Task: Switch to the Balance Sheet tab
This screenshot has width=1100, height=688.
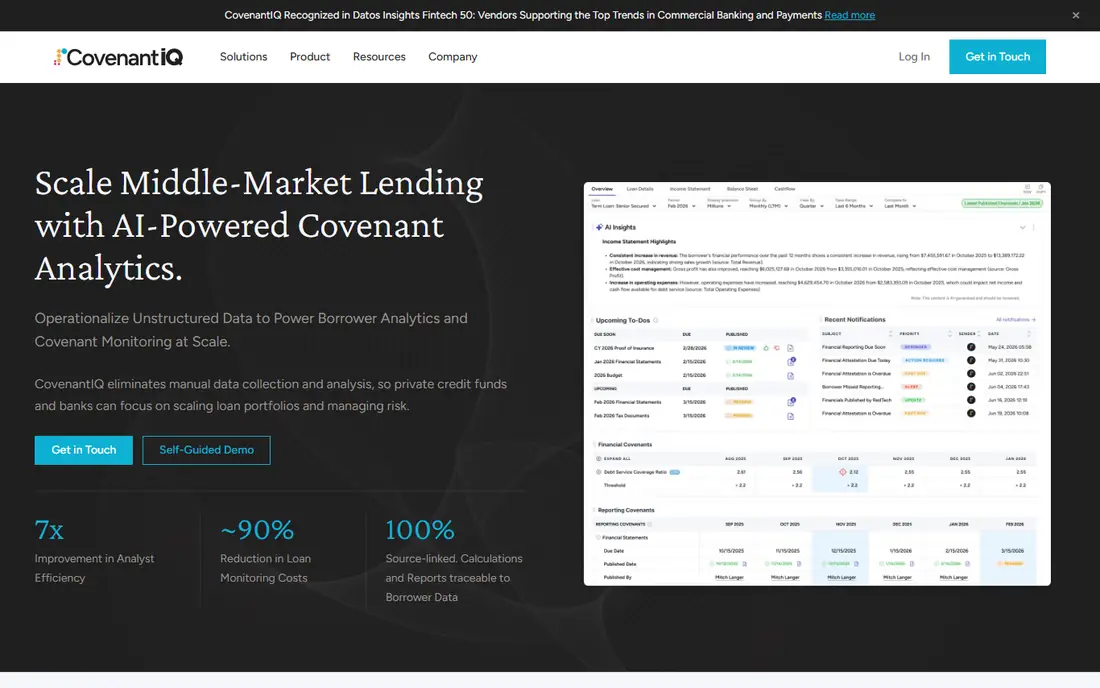Action: click(742, 189)
